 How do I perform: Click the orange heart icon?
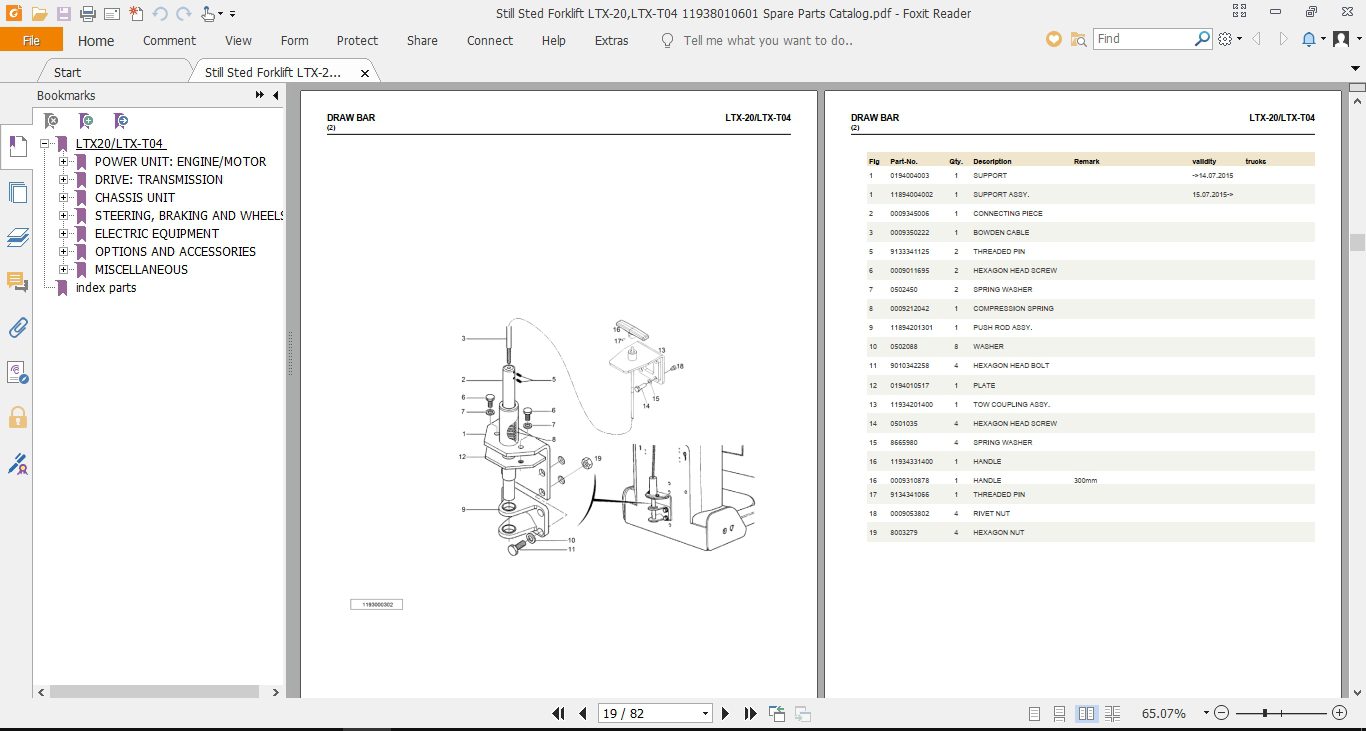tap(1053, 39)
